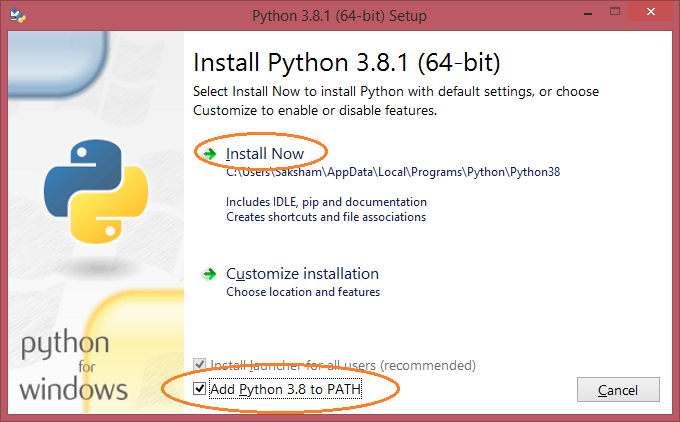Click the Python installer icon in title bar
The width and height of the screenshot is (680, 422).
click(x=17, y=15)
